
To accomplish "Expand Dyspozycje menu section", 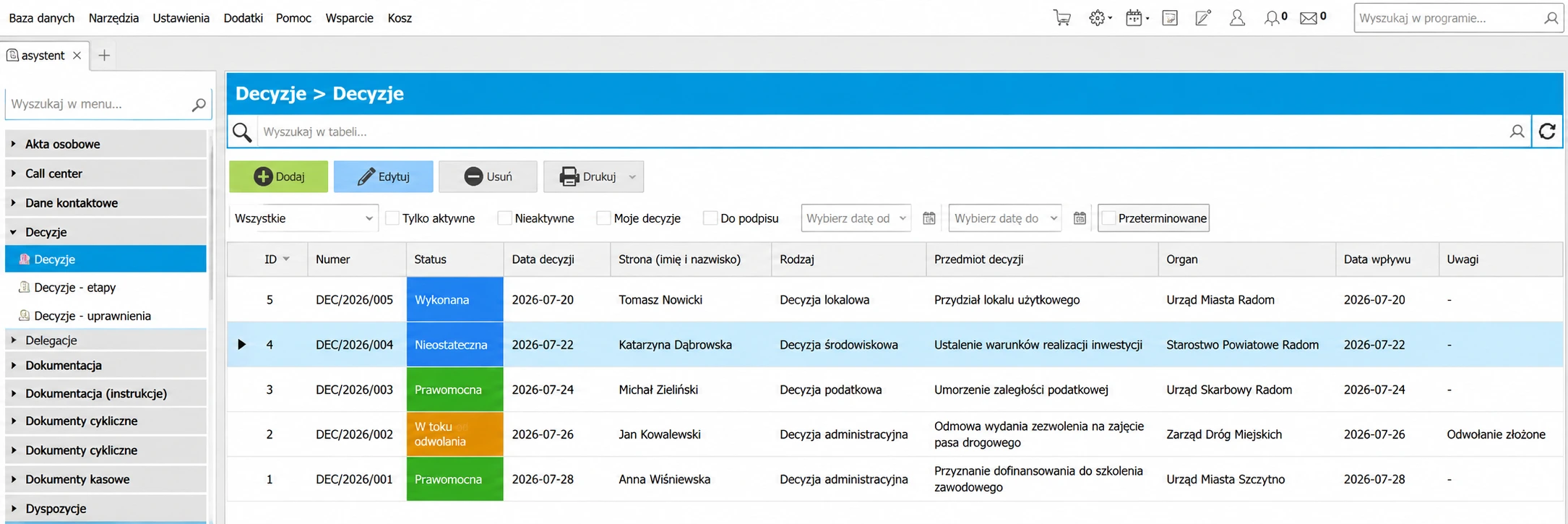I will (x=105, y=509).
